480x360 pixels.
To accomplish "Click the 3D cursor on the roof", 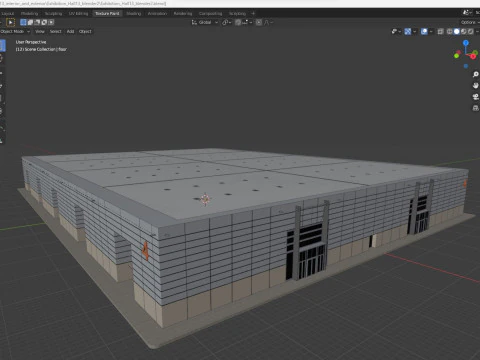I will tap(206, 199).
